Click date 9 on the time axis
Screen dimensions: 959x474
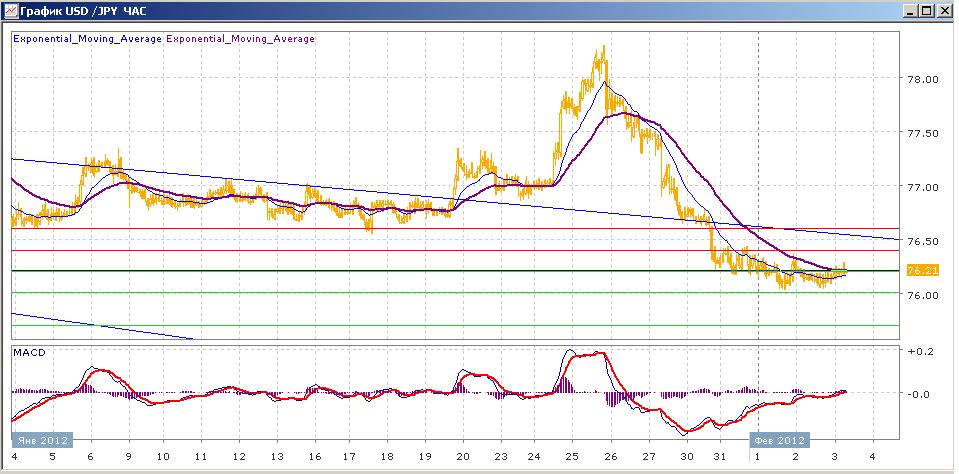coord(127,457)
